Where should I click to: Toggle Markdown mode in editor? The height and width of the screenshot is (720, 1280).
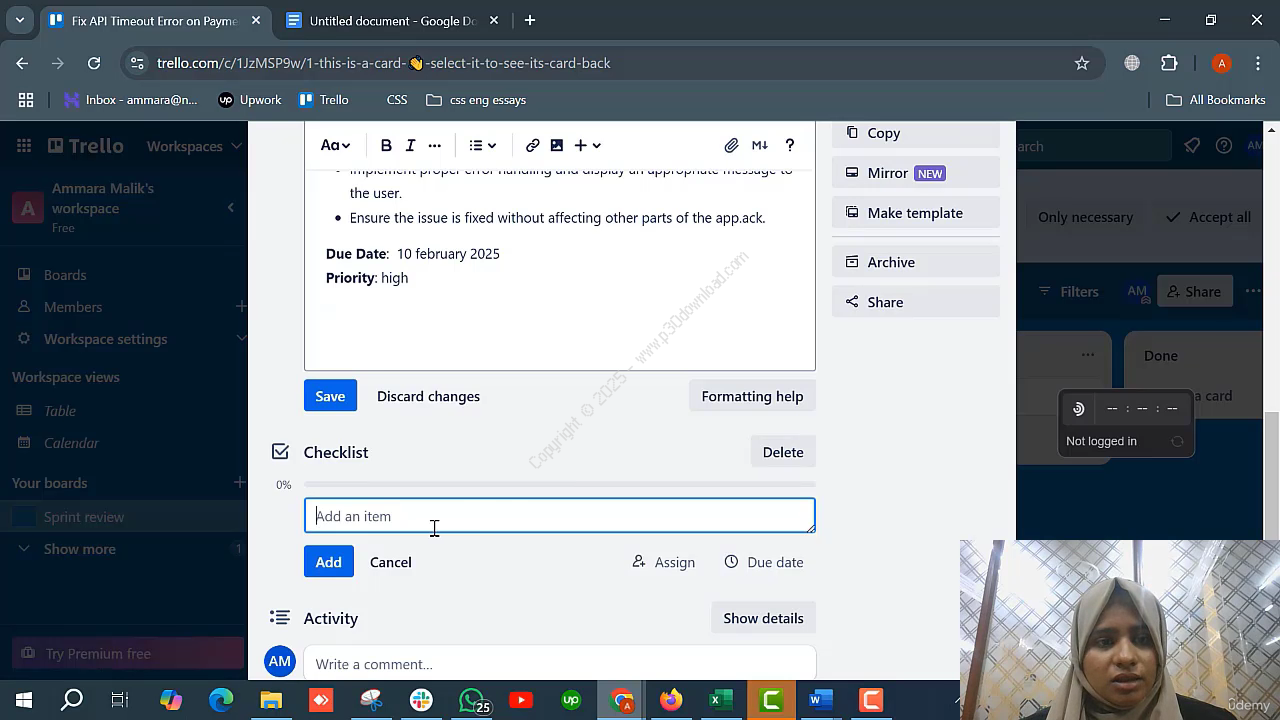pyautogui.click(x=760, y=146)
